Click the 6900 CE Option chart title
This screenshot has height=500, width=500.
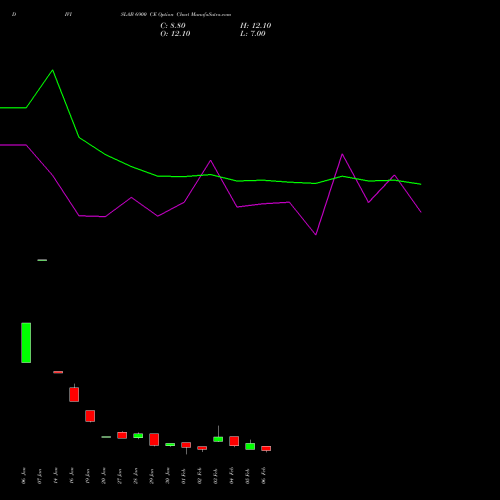pos(176,15)
